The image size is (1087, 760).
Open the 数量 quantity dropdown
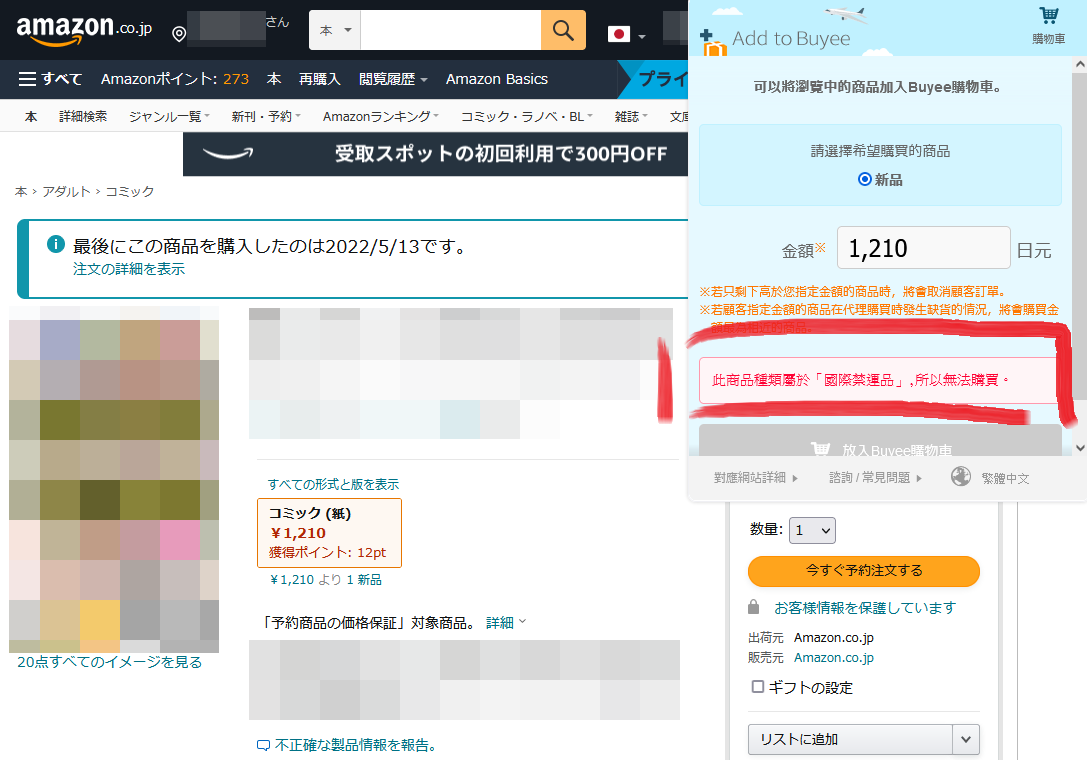(812, 530)
